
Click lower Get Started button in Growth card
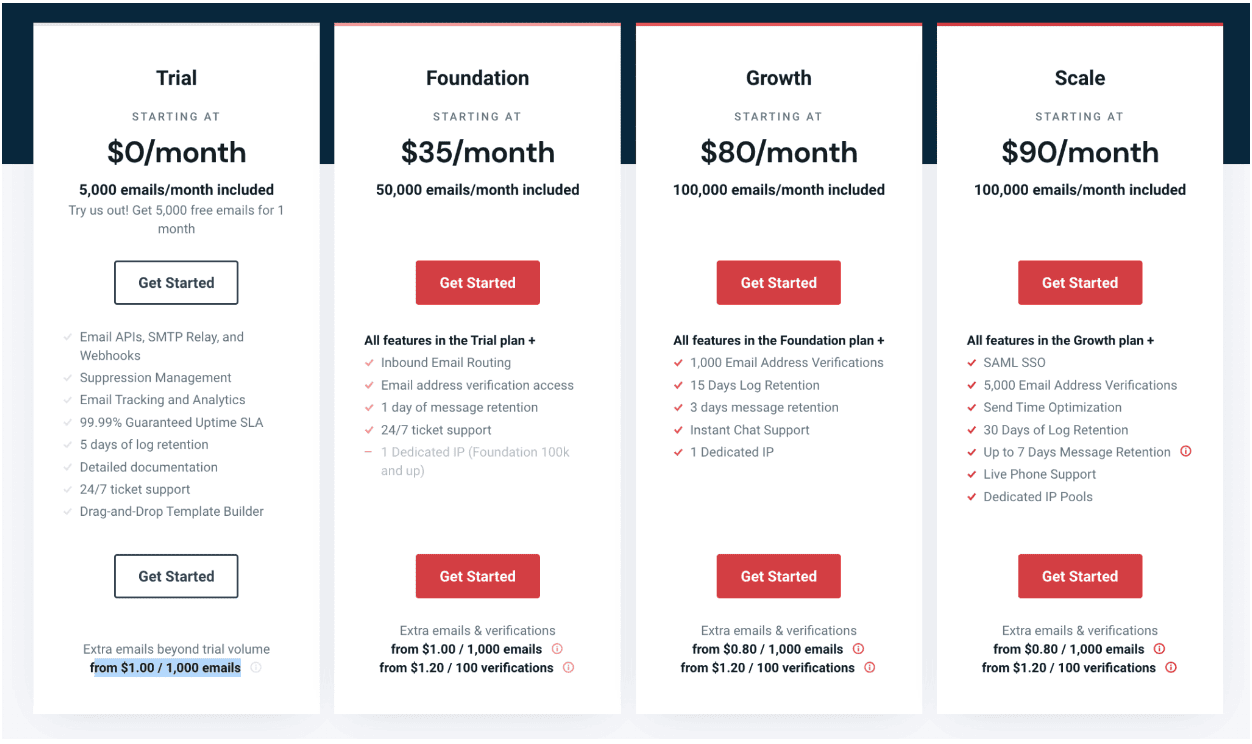pyautogui.click(x=779, y=576)
